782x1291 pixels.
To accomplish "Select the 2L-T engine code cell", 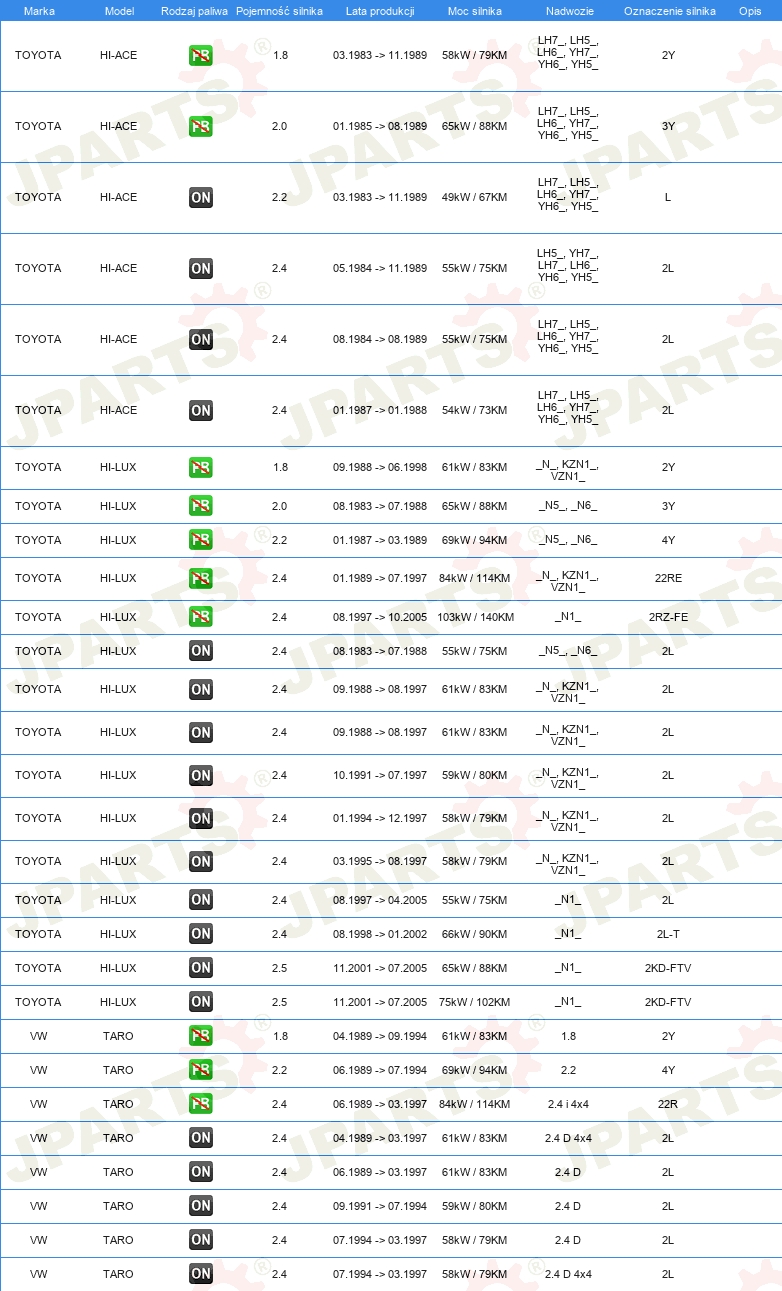I will (668, 934).
